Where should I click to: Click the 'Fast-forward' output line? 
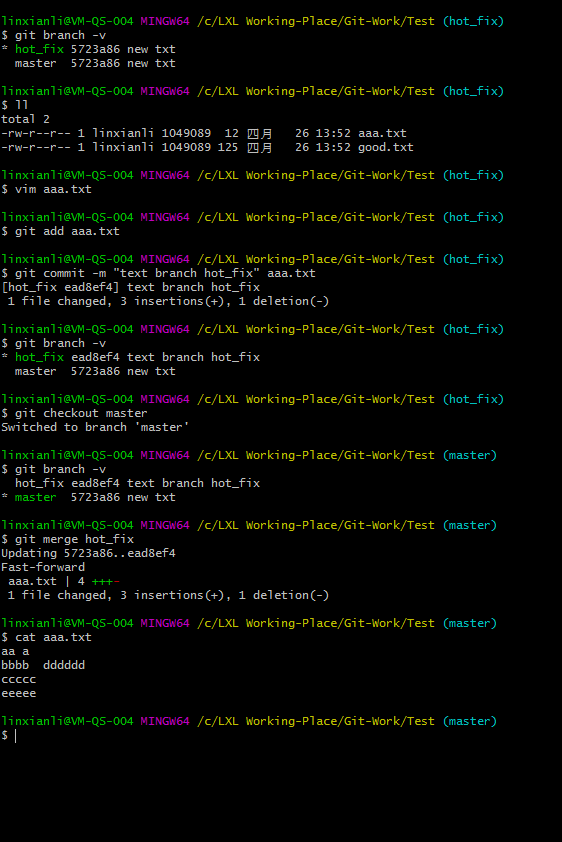pyautogui.click(x=43, y=567)
